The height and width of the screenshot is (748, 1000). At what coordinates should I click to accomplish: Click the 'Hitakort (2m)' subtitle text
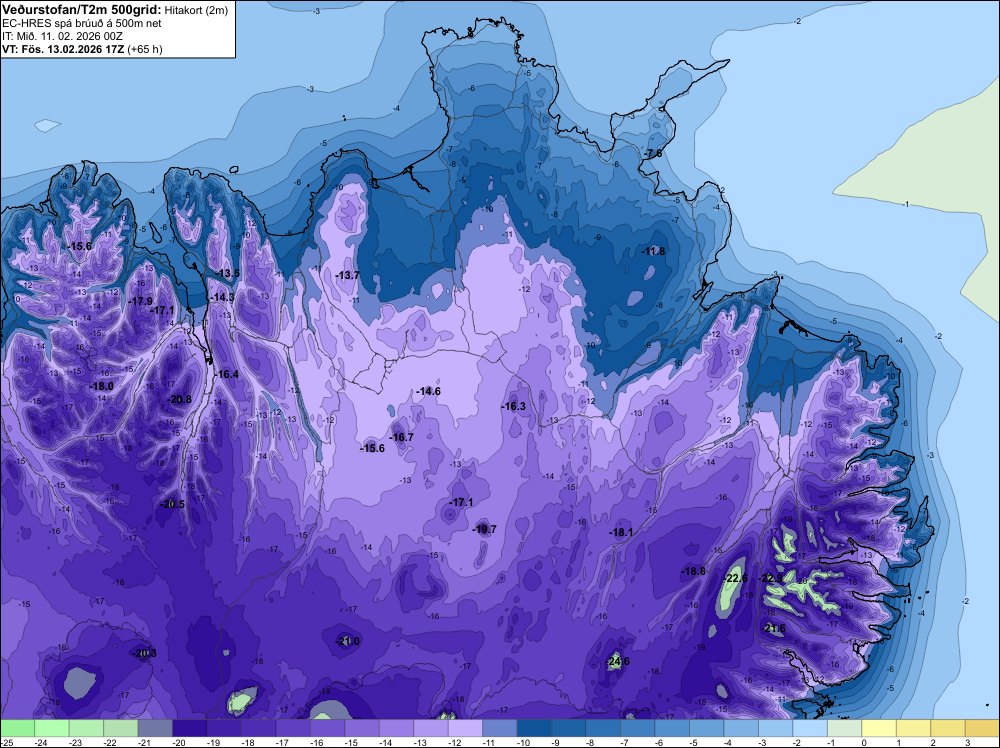[196, 10]
